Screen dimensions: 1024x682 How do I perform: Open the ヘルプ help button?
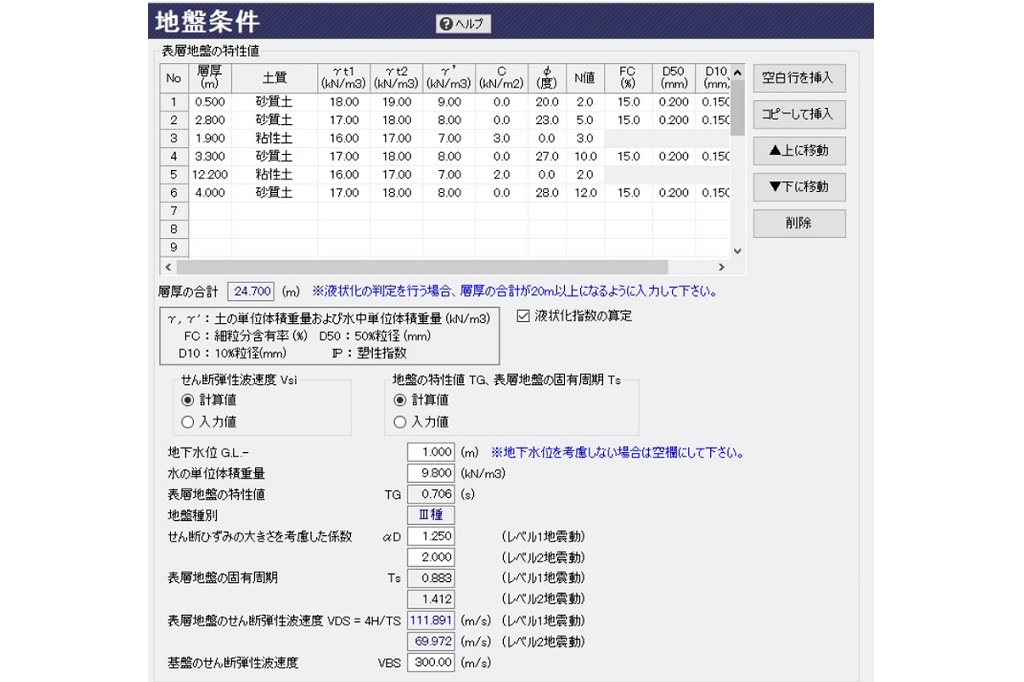[463, 24]
